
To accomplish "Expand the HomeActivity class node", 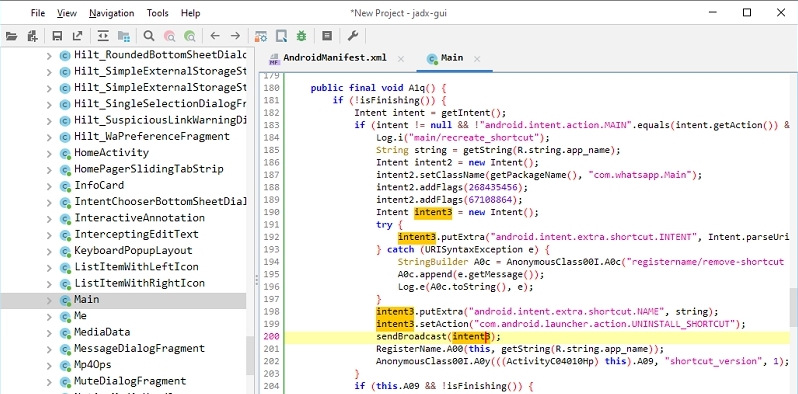I will click(49, 154).
